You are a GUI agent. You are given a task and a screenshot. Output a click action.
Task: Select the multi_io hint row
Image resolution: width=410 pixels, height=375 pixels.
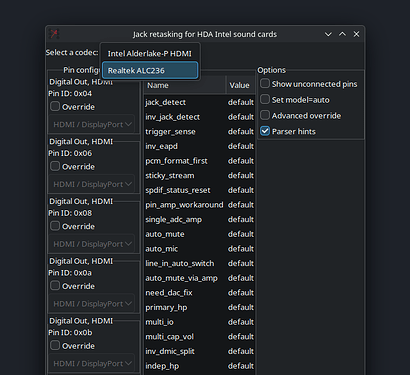(200, 322)
